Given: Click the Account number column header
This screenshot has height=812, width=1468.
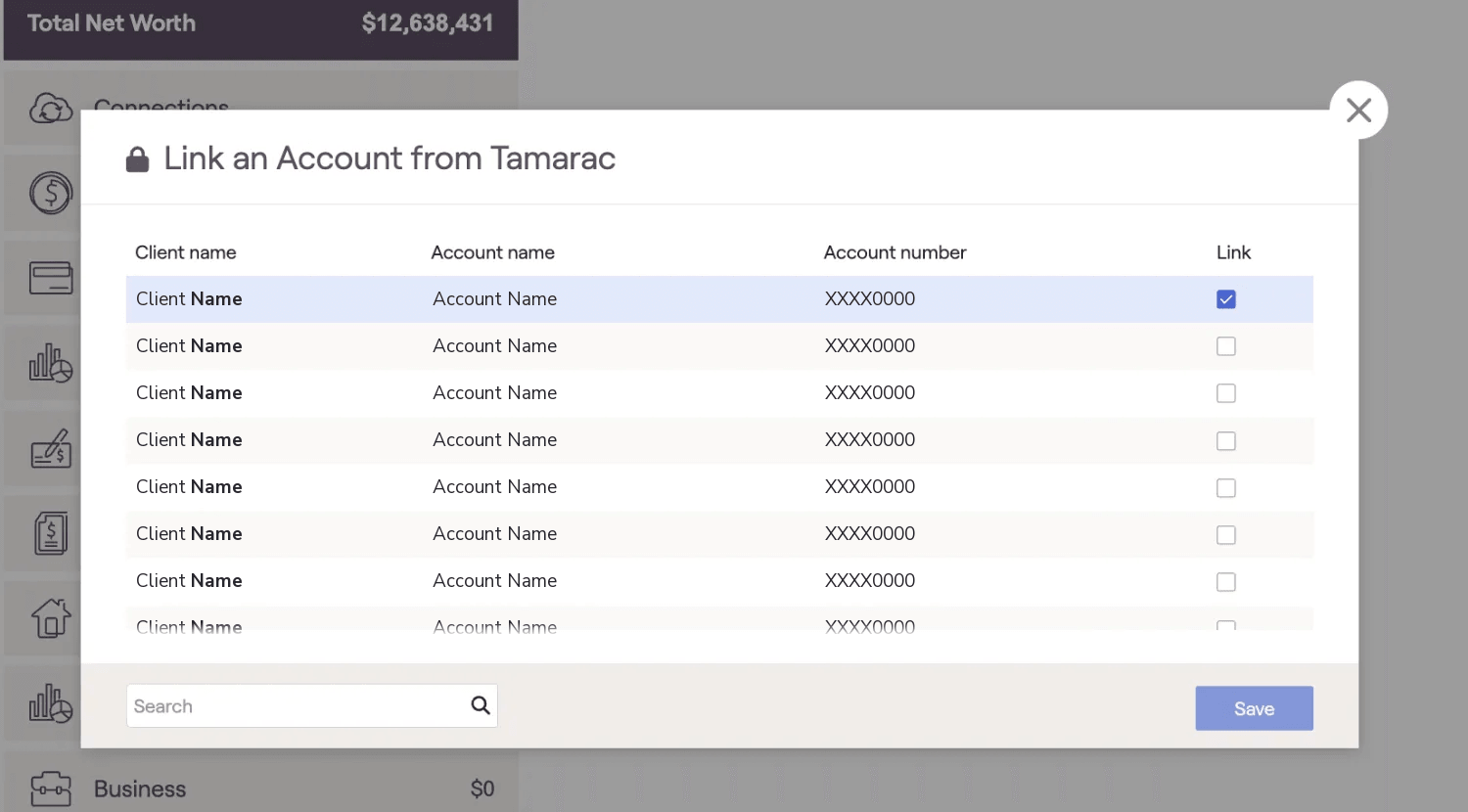Looking at the screenshot, I should (x=895, y=252).
